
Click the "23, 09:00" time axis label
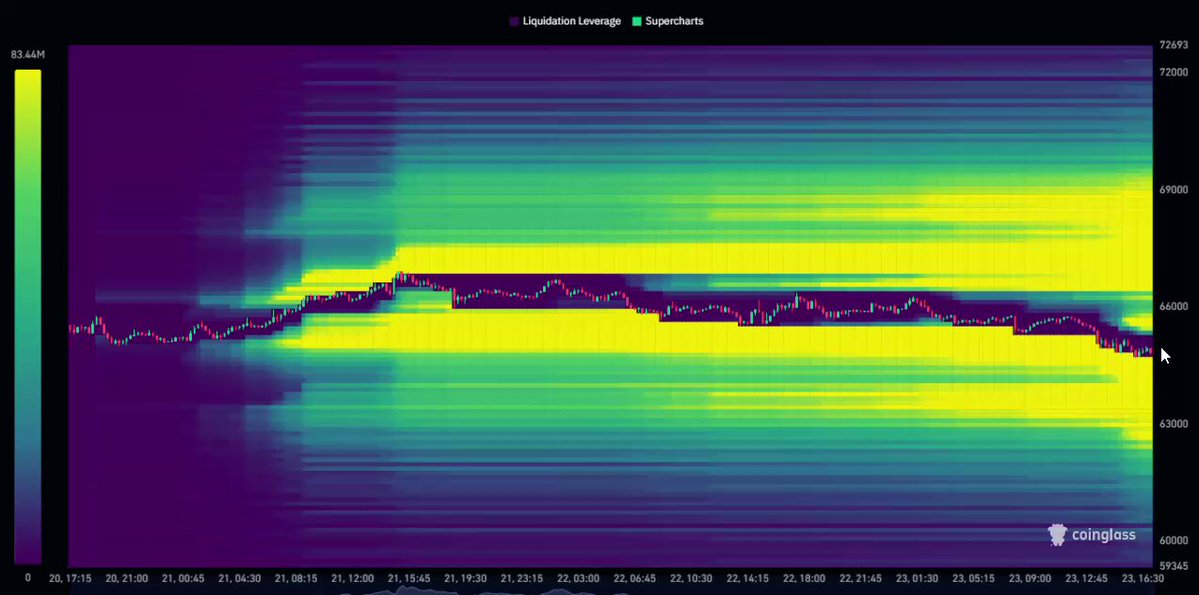[x=1032, y=579]
